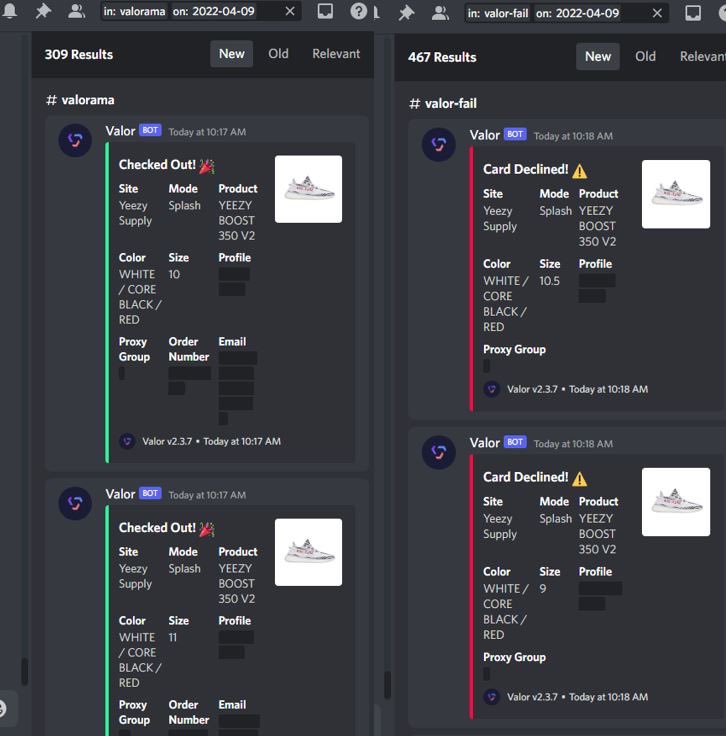Image resolution: width=726 pixels, height=736 pixels.
Task: Select Old tab in 309 Results panel
Action: coord(278,54)
